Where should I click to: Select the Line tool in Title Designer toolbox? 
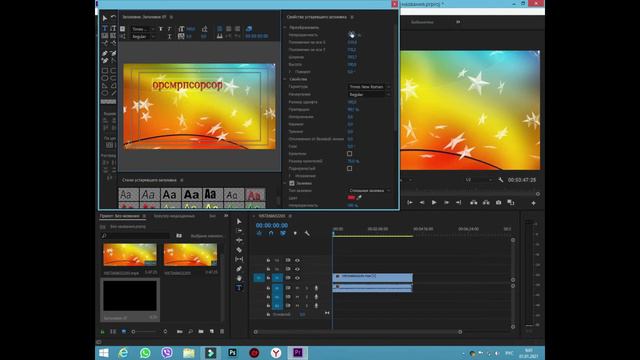click(113, 93)
